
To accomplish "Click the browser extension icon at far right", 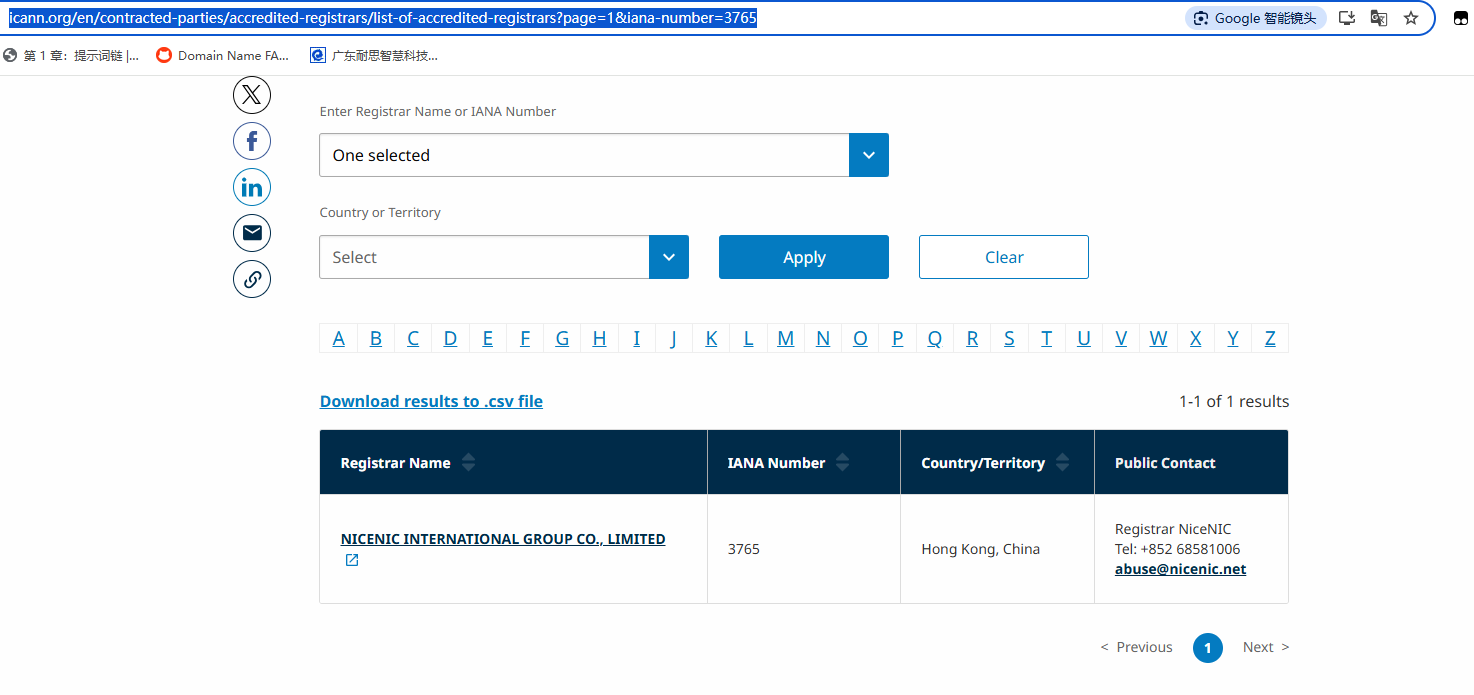I will click(1461, 18).
